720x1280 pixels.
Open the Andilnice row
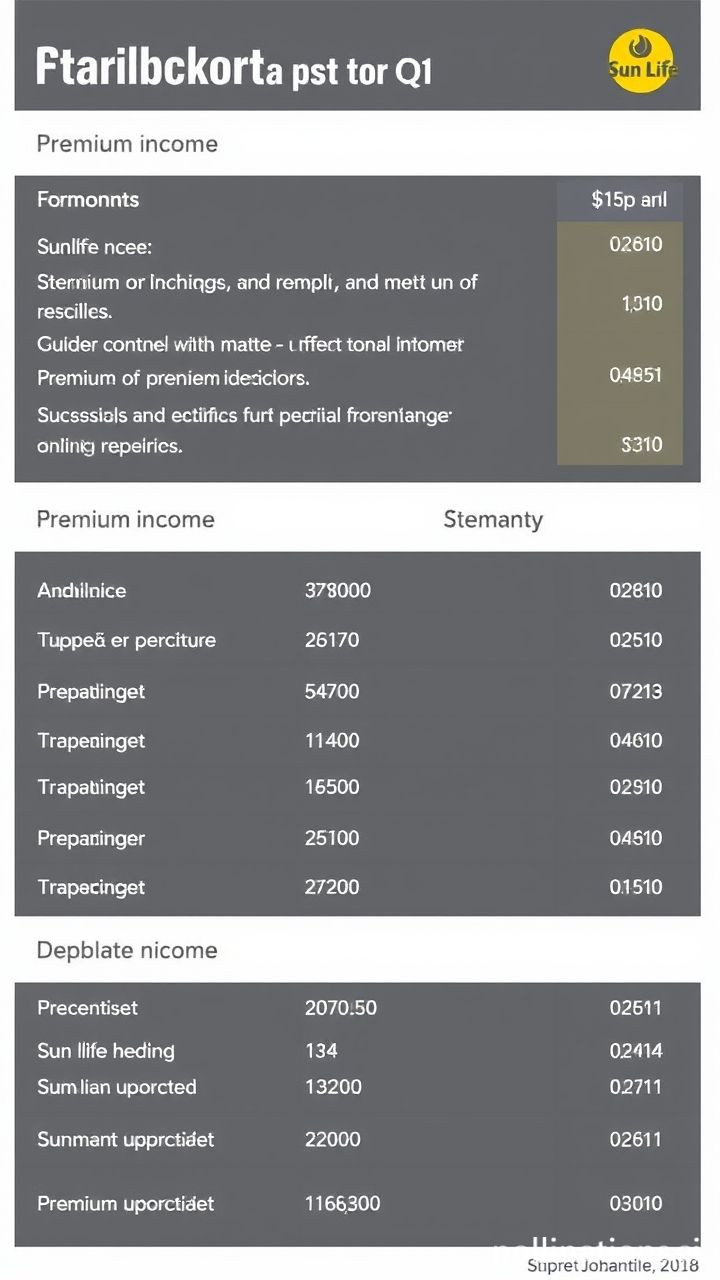tap(82, 591)
